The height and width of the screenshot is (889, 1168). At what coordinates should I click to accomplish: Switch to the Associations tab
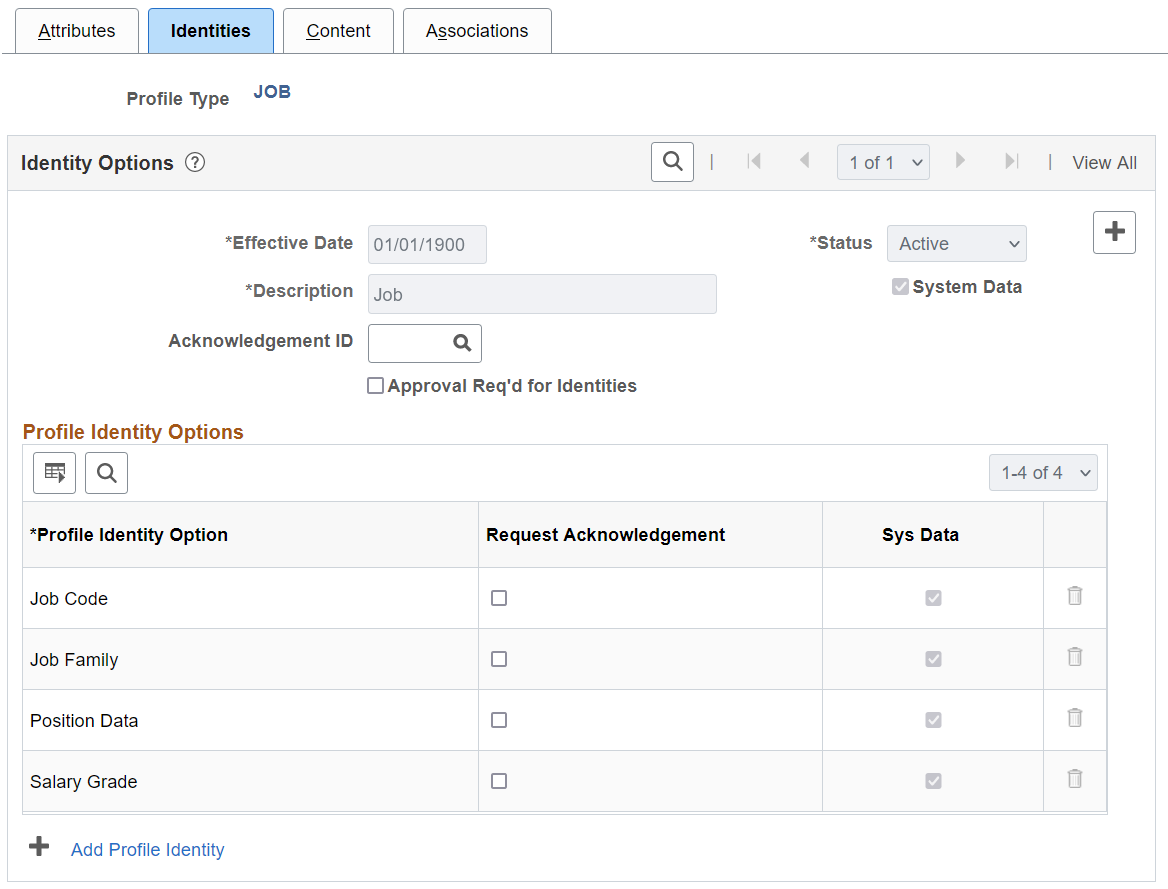click(477, 31)
